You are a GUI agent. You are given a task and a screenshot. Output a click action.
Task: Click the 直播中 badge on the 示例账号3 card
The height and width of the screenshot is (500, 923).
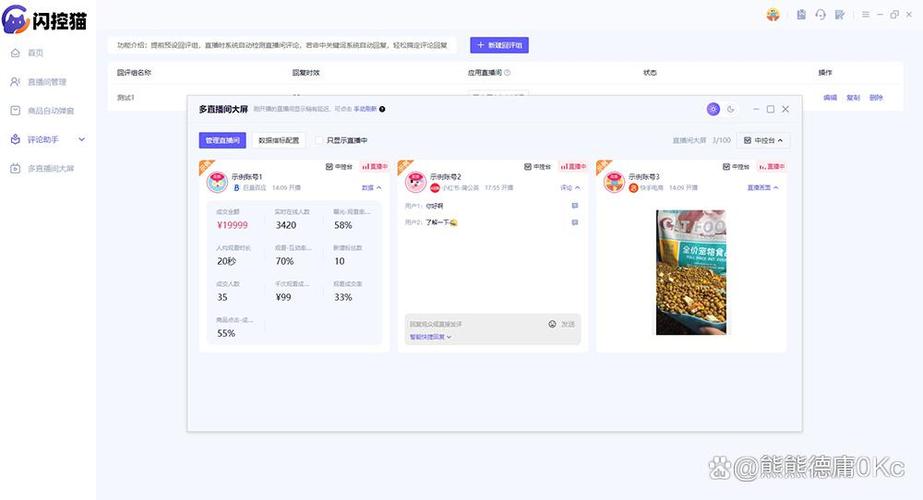pos(771,167)
